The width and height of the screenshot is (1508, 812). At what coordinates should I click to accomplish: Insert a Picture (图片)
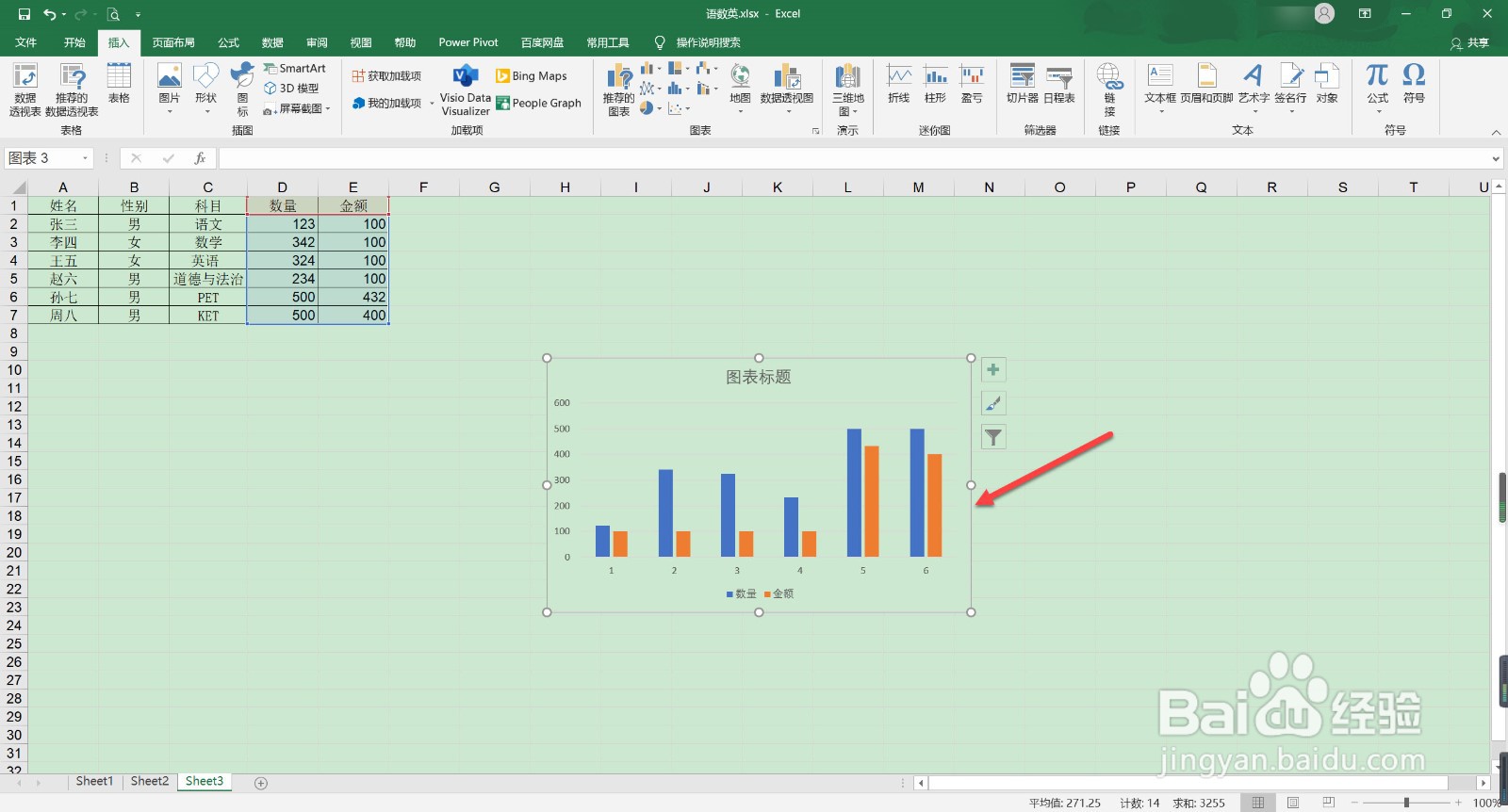pos(170,89)
